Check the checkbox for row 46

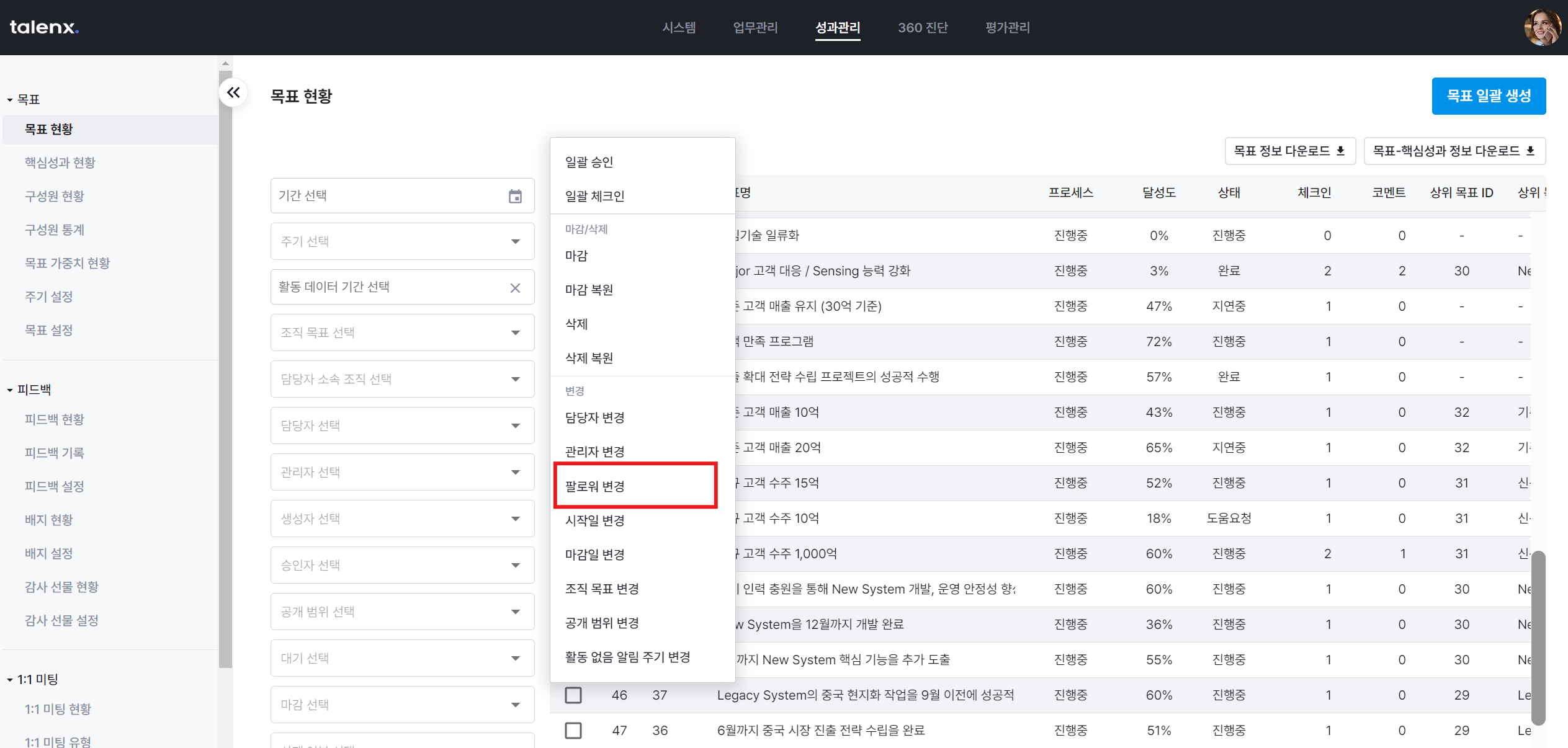point(573,695)
